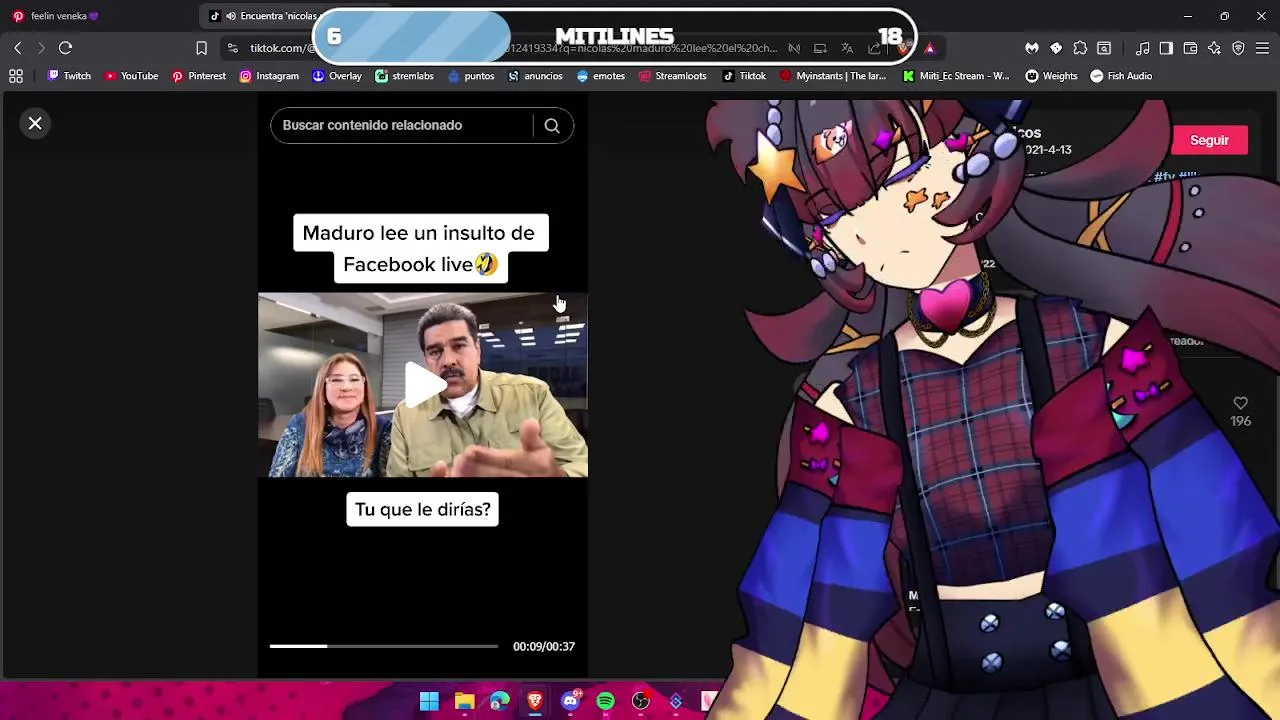This screenshot has height=720, width=1280.
Task: Open the Windows Start menu
Action: coord(429,701)
